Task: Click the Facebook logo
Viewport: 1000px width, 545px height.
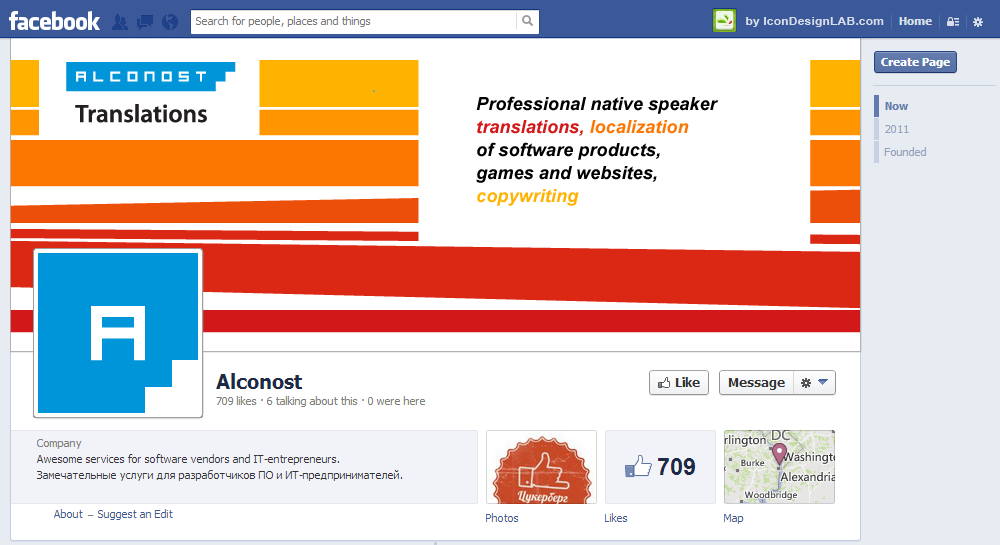Action: [x=54, y=21]
